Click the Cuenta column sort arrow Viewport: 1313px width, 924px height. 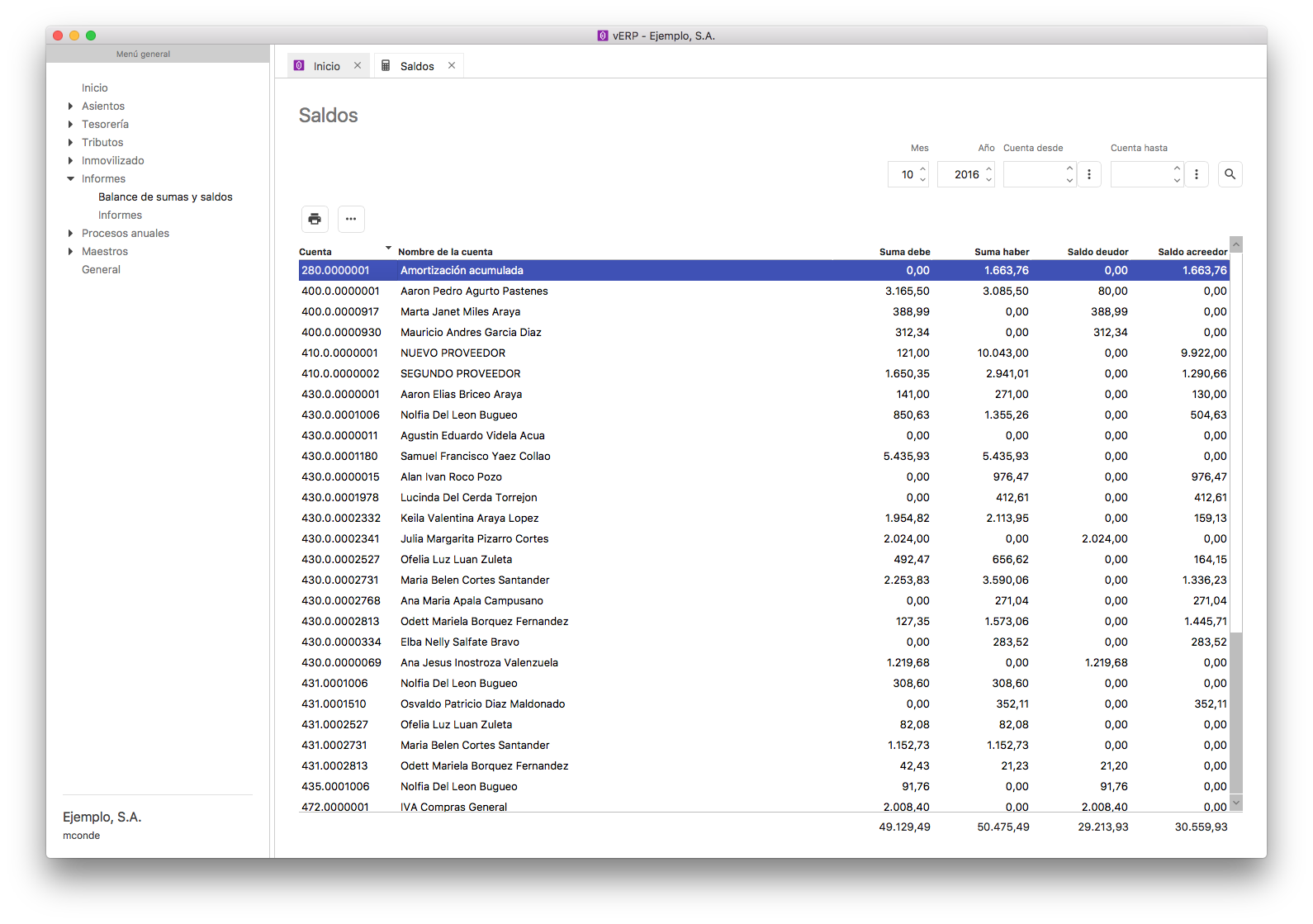coord(388,249)
